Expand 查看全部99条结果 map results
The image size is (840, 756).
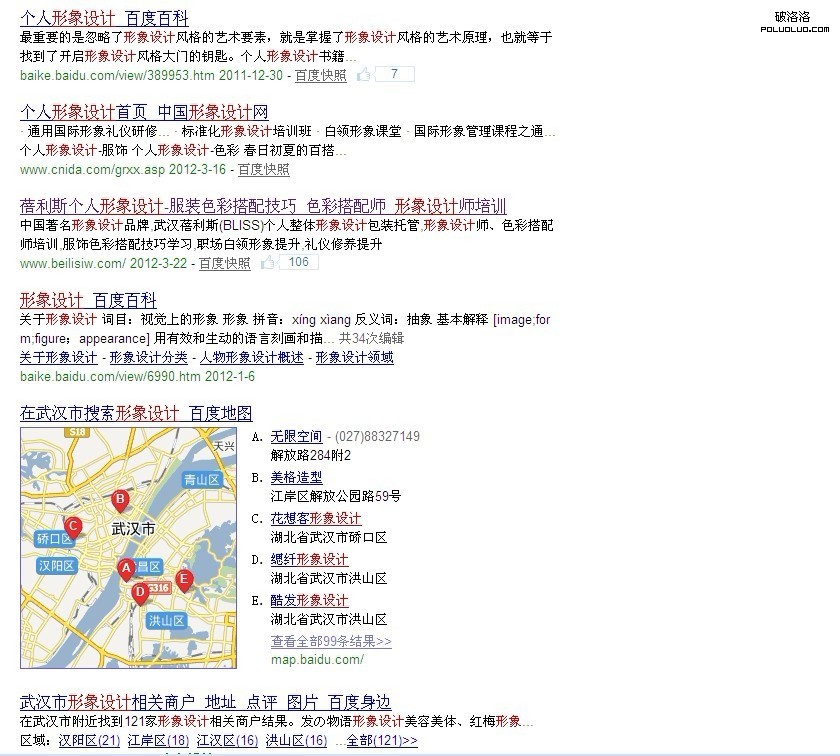[x=331, y=641]
